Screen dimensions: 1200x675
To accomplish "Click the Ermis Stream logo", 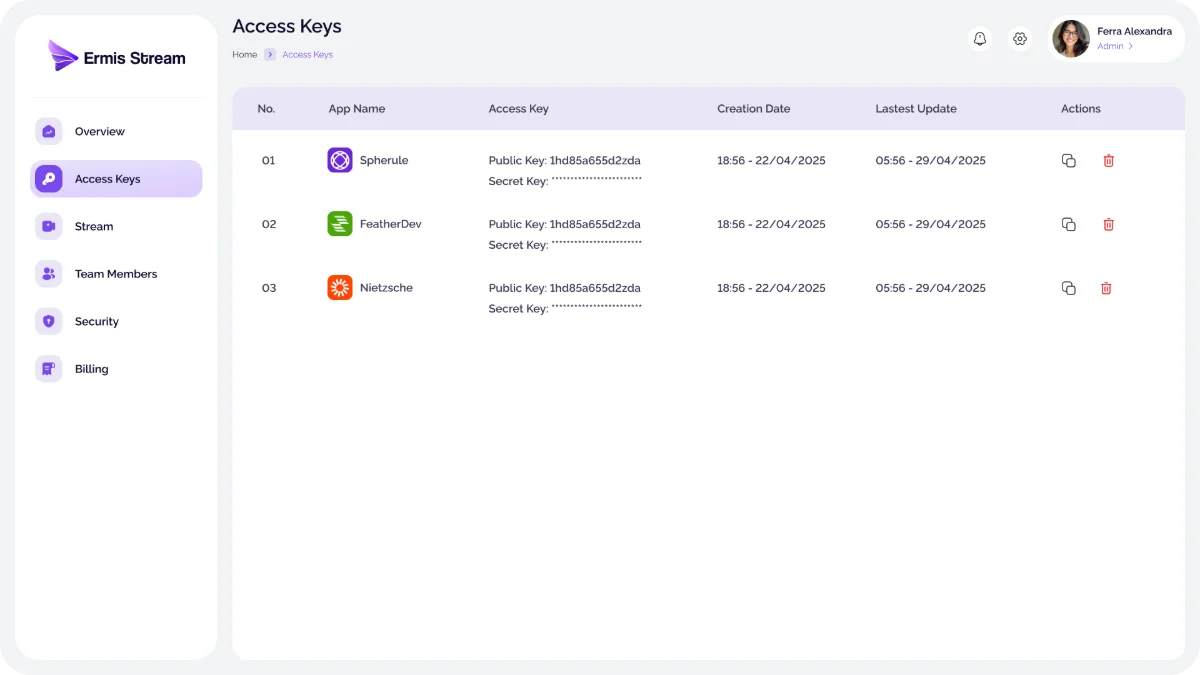I will click(117, 57).
